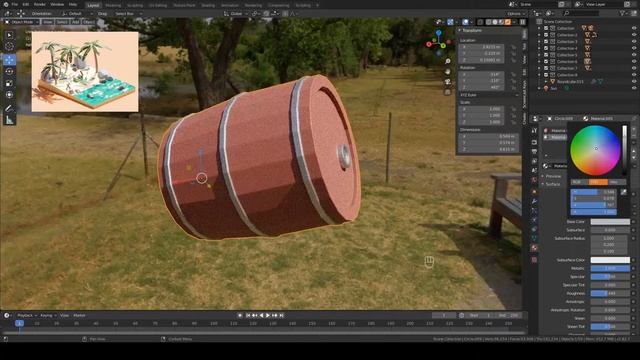Switch to the Modeling workspace tab
The width and height of the screenshot is (640, 360).
pos(113,5)
